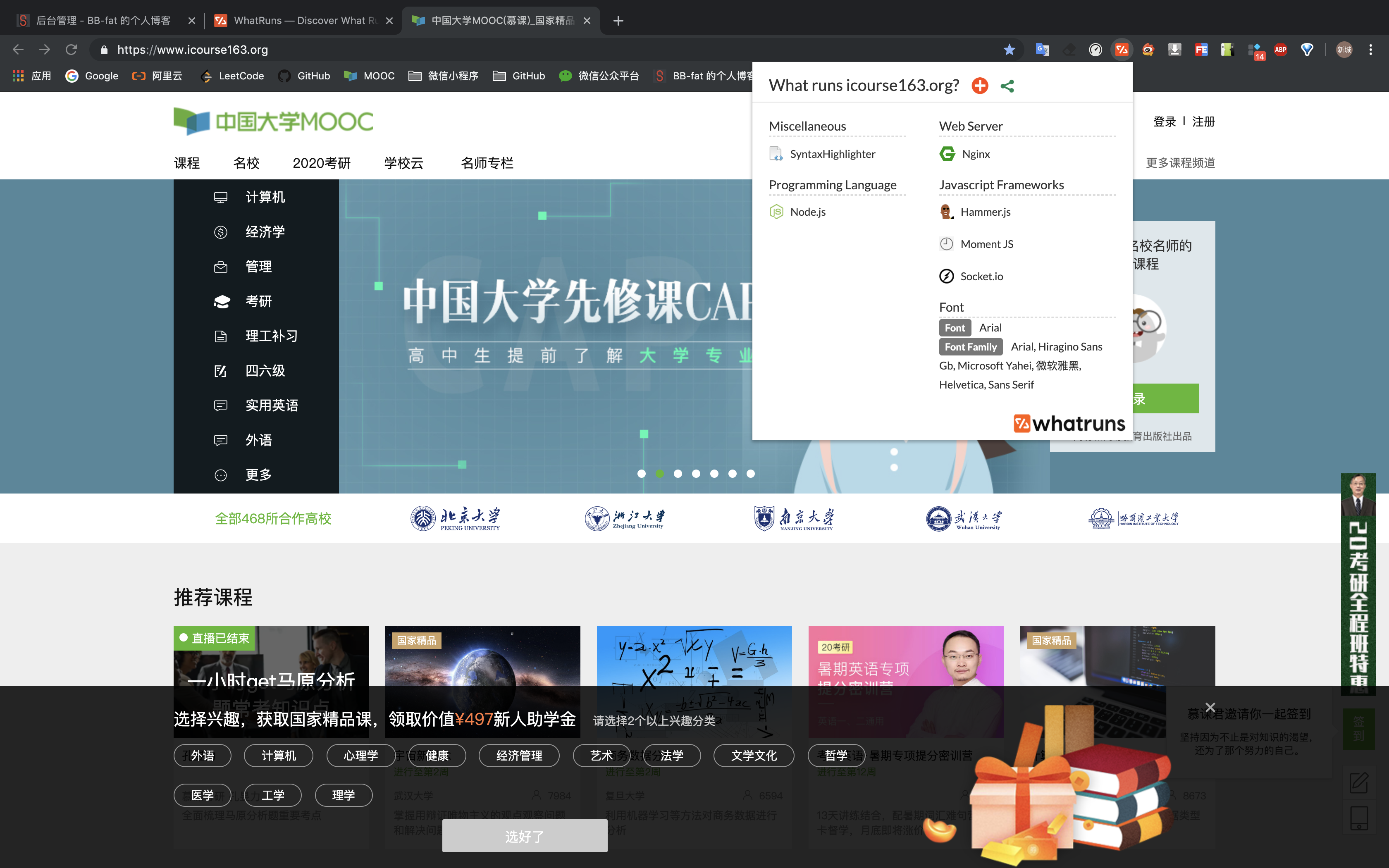Toggle the 健康 interest tag
Screen dimensions: 1389x868
[x=437, y=756]
